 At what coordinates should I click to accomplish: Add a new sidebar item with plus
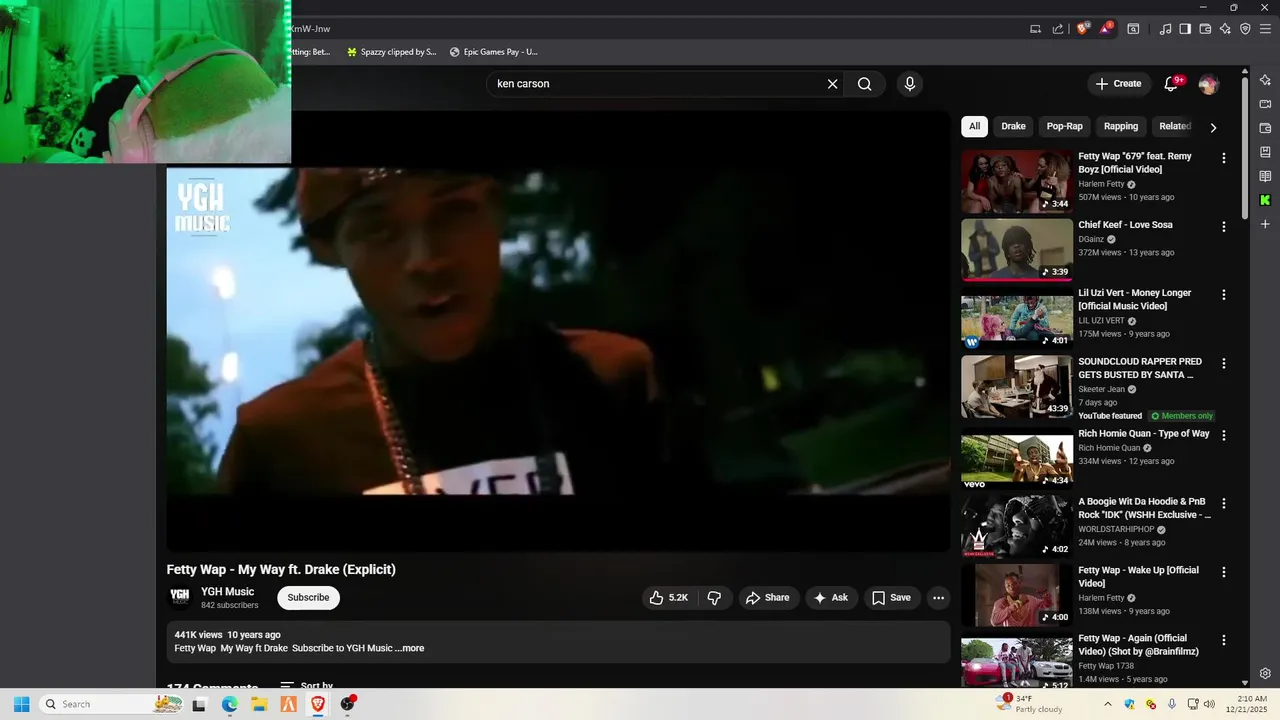click(1265, 224)
